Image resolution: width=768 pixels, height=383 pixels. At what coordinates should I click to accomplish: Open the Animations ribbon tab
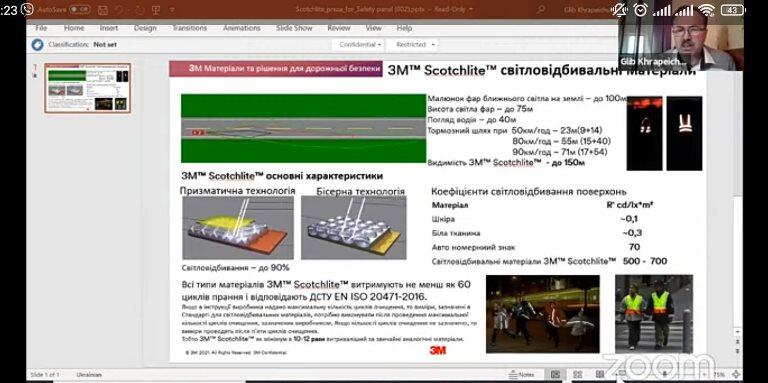[241, 28]
